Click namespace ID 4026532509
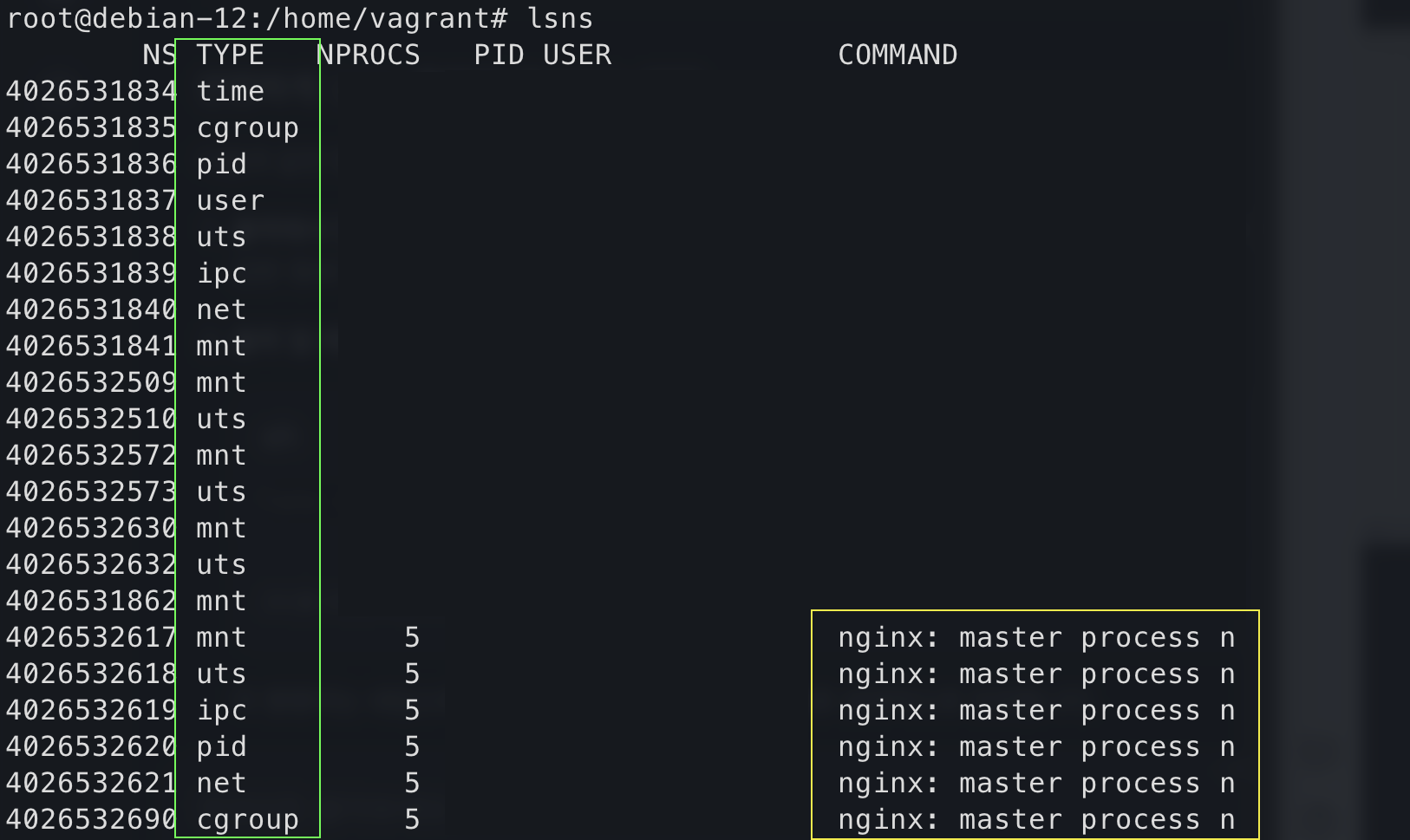1410x840 pixels. [91, 382]
